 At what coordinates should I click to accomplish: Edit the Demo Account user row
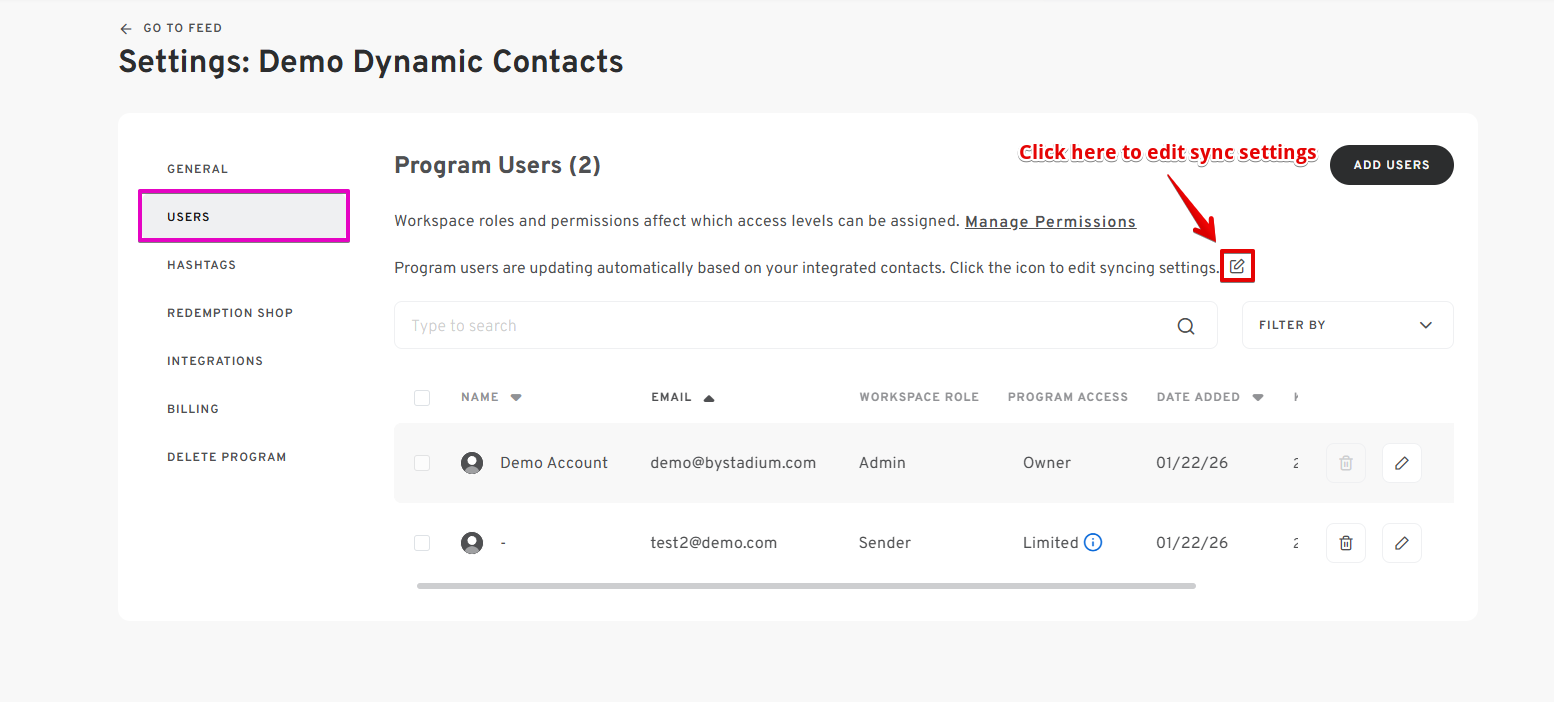click(1402, 463)
